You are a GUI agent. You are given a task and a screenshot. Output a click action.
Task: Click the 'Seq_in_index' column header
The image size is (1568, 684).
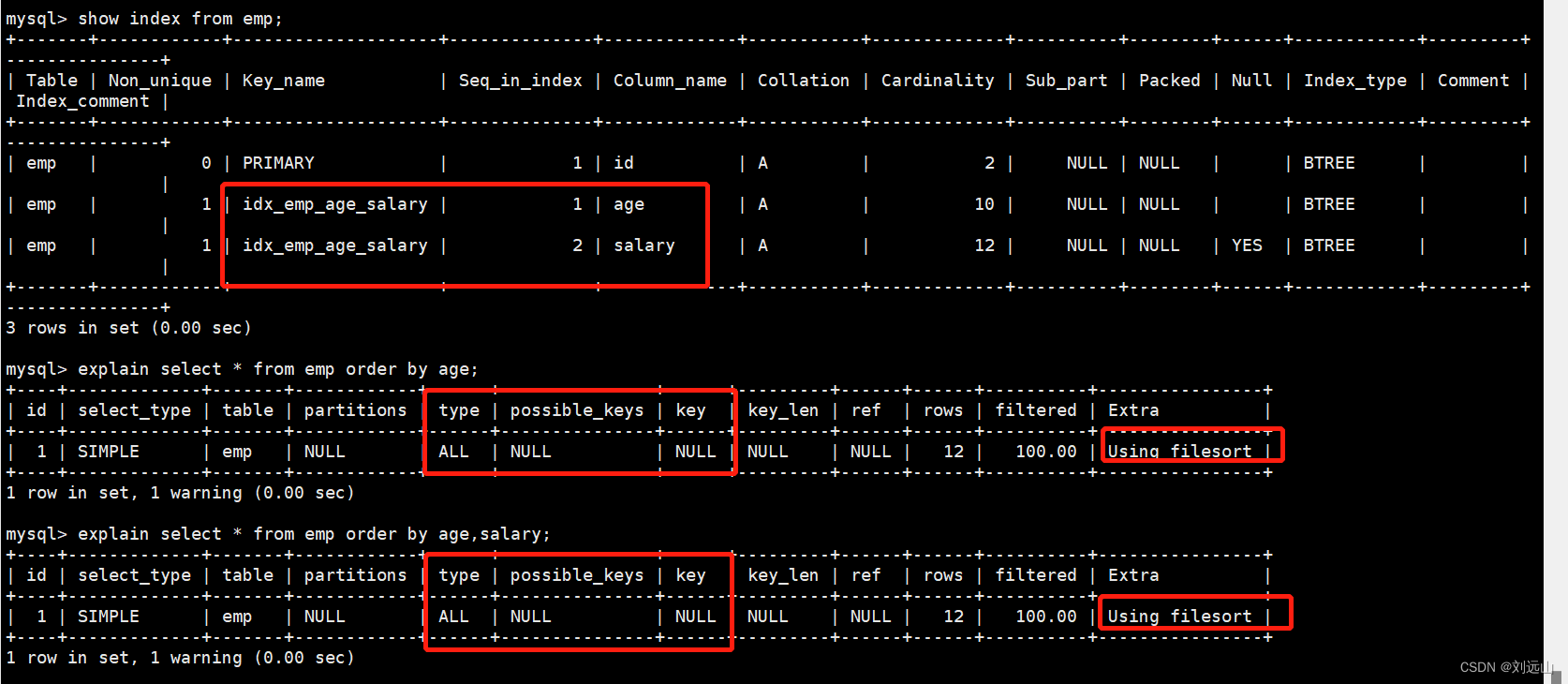[521, 81]
